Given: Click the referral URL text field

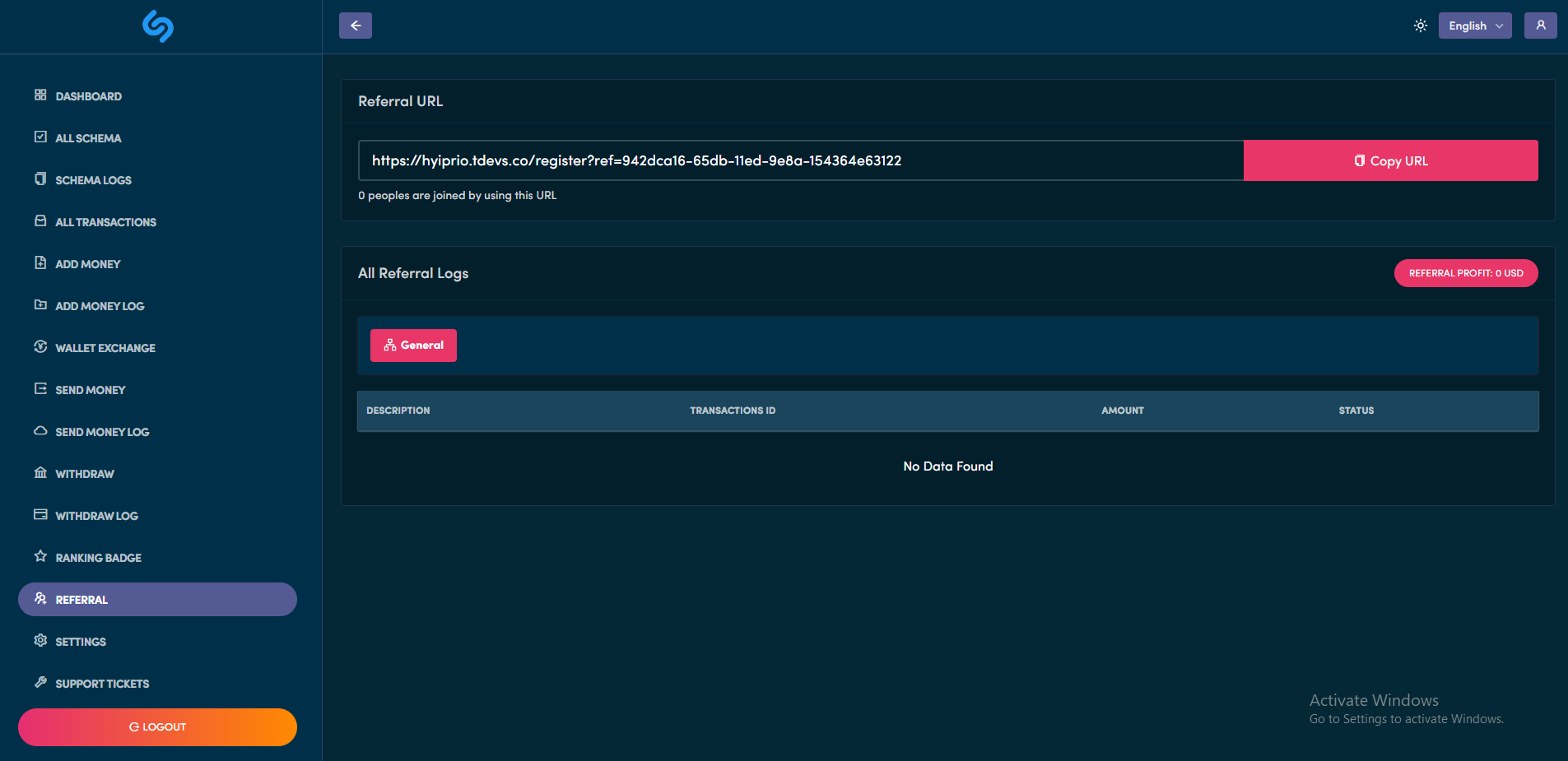Looking at the screenshot, I should 800,160.
